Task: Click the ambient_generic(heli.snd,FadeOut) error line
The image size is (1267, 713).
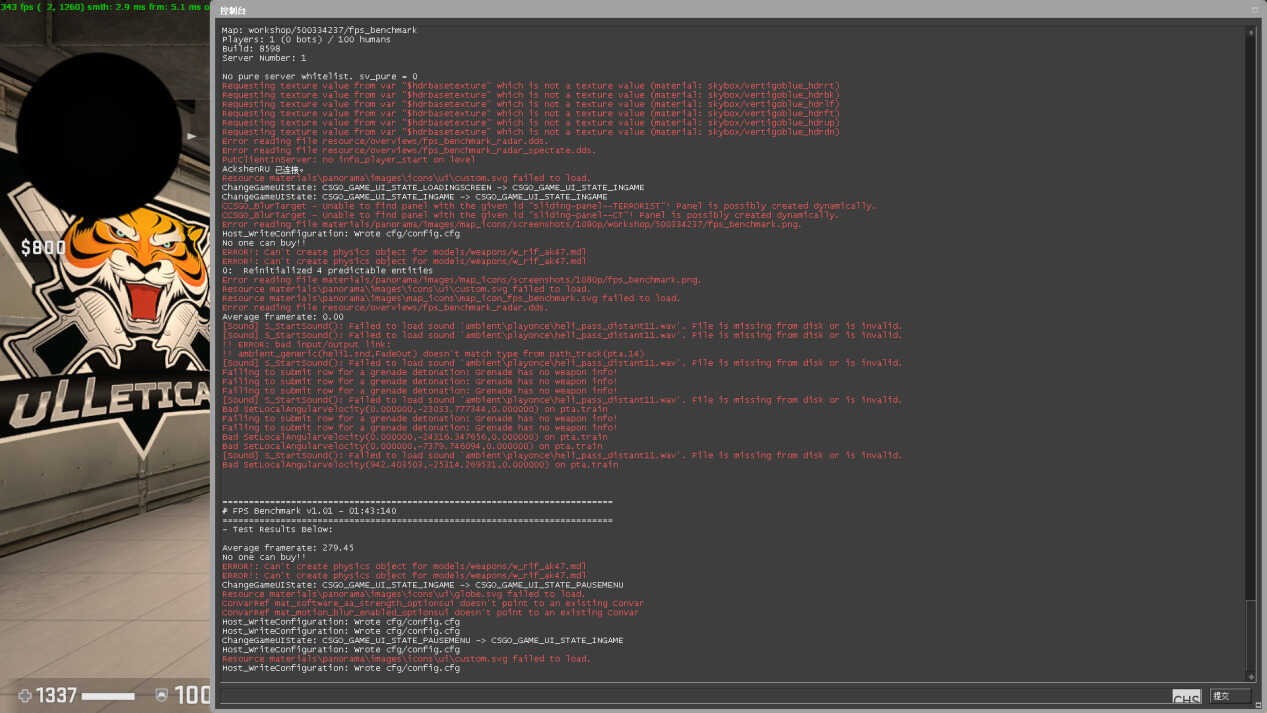Action: click(x=433, y=353)
